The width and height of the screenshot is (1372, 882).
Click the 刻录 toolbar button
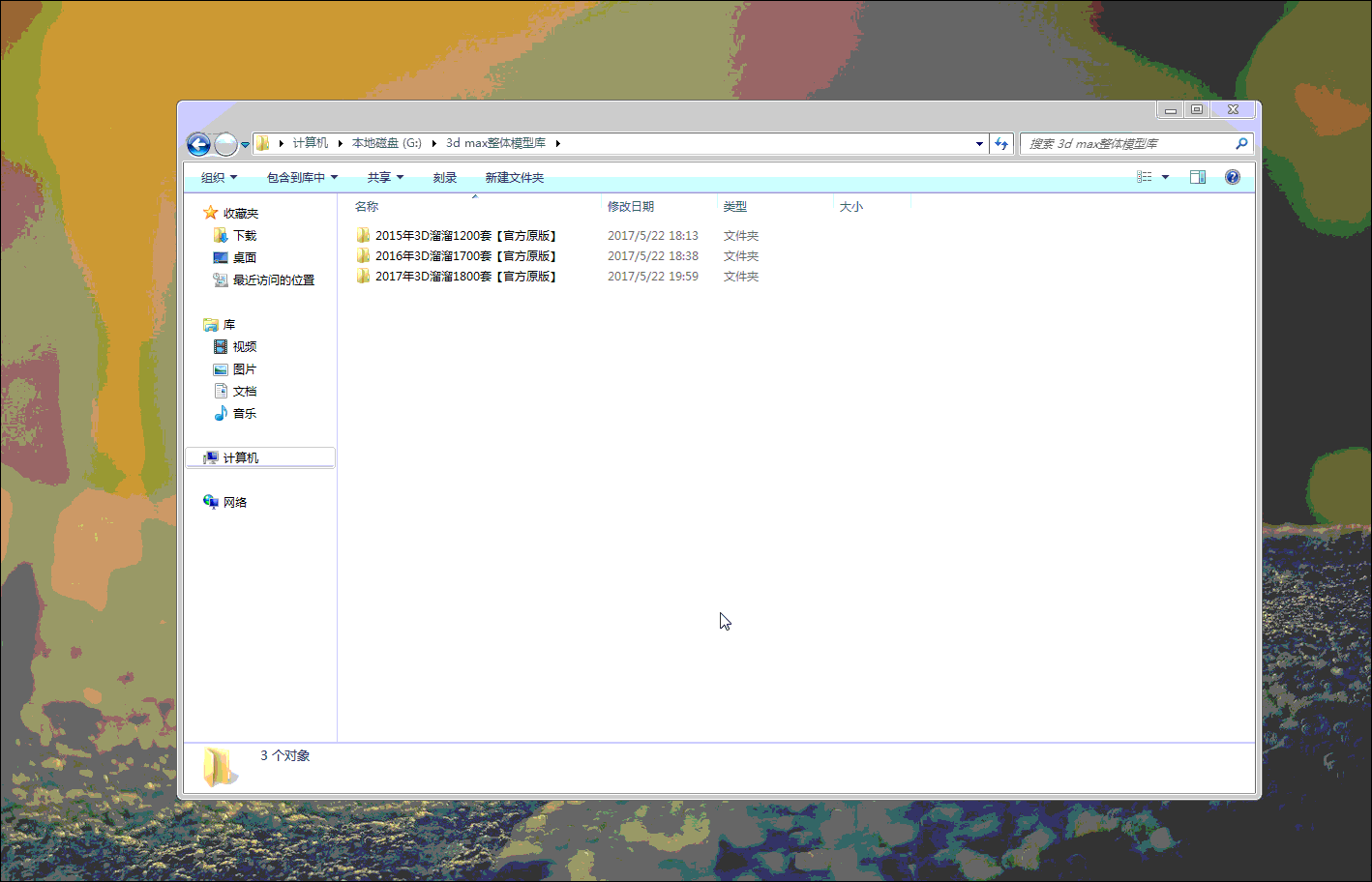[444, 178]
